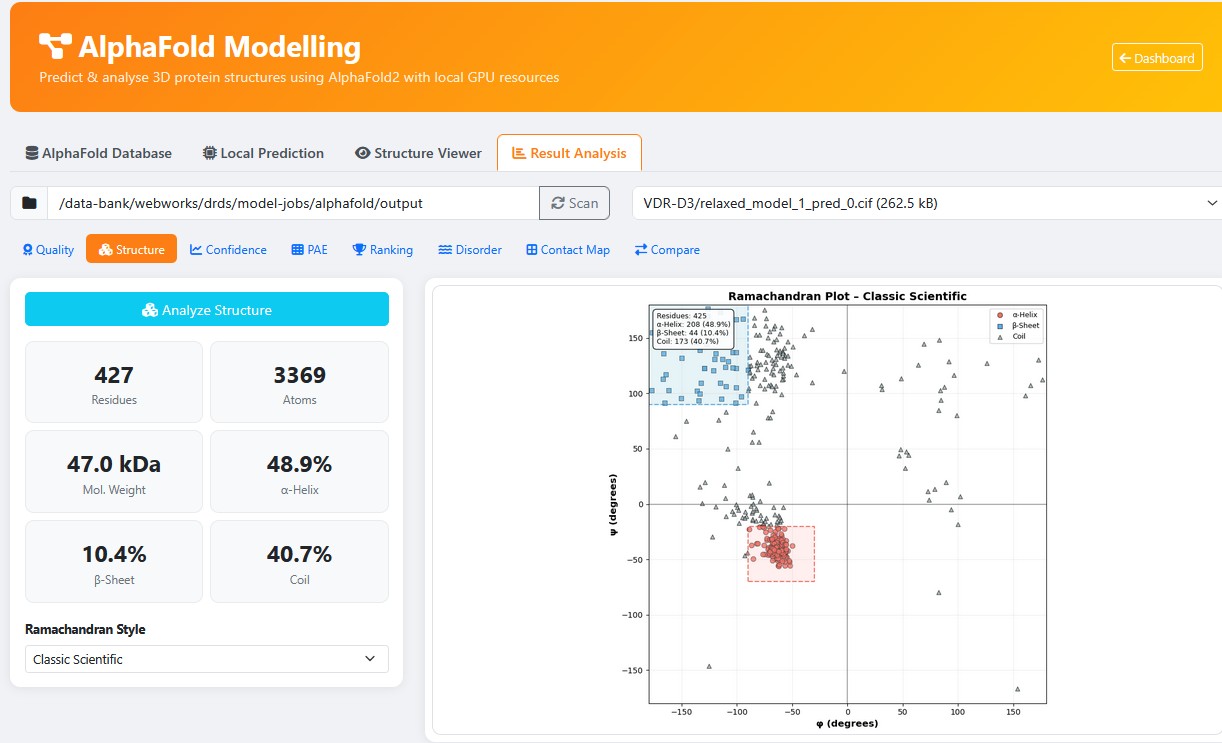This screenshot has height=743, width=1222.
Task: Click the 427 Residues stat card
Action: pyautogui.click(x=114, y=382)
